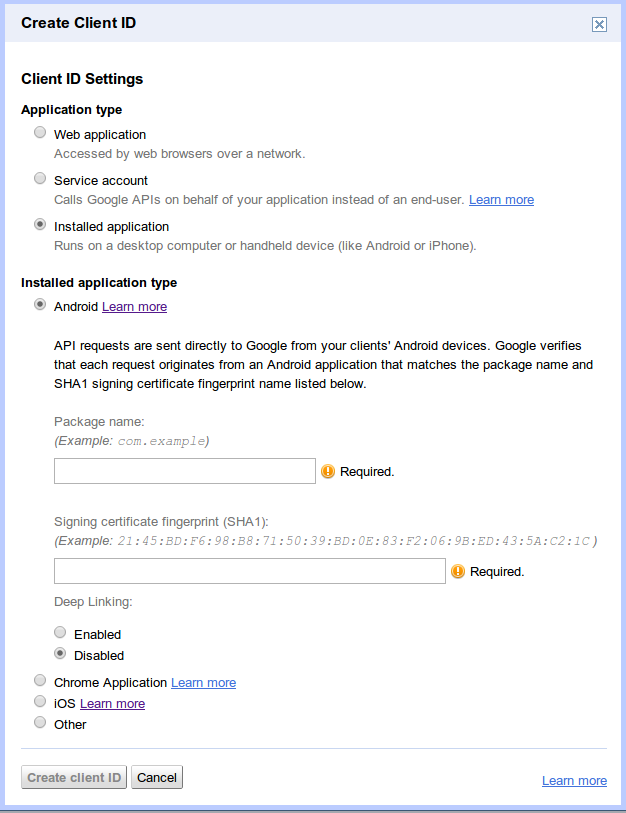Screen dimensions: 626x813
Task: Select Installed application radio button
Action: tap(40, 225)
